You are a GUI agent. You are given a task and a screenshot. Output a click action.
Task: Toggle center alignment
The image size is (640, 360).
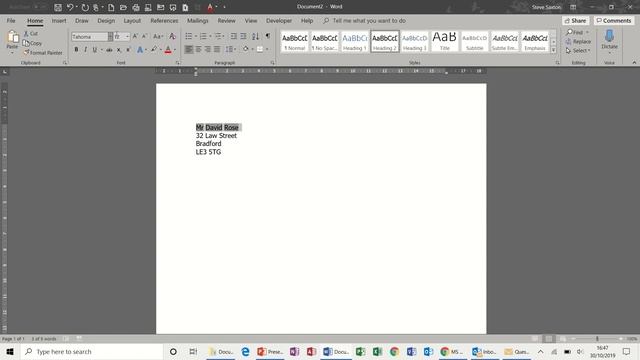(x=198, y=49)
